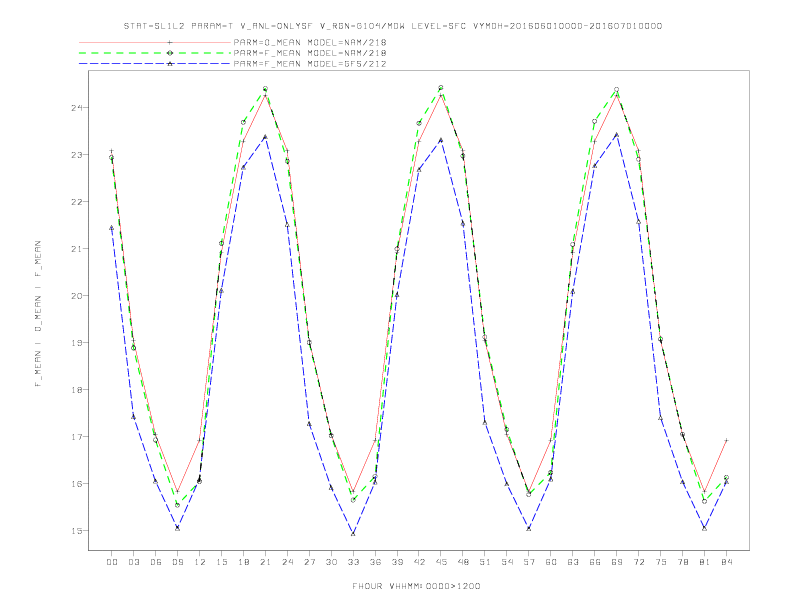The width and height of the screenshot is (792, 612).
Task: Click y-axis tick label 17
Action: click(x=76, y=436)
